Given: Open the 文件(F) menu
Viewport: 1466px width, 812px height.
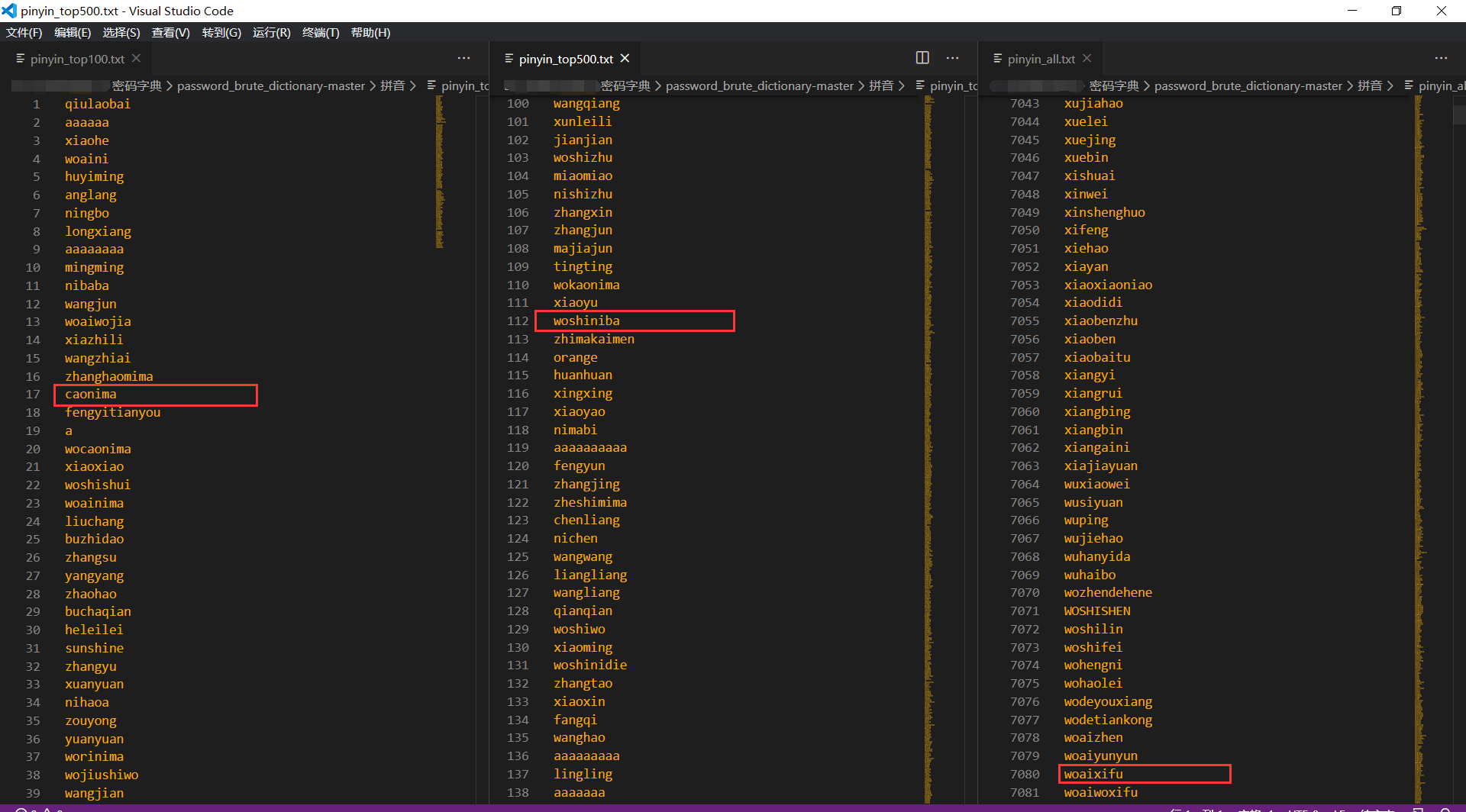Looking at the screenshot, I should [x=24, y=33].
